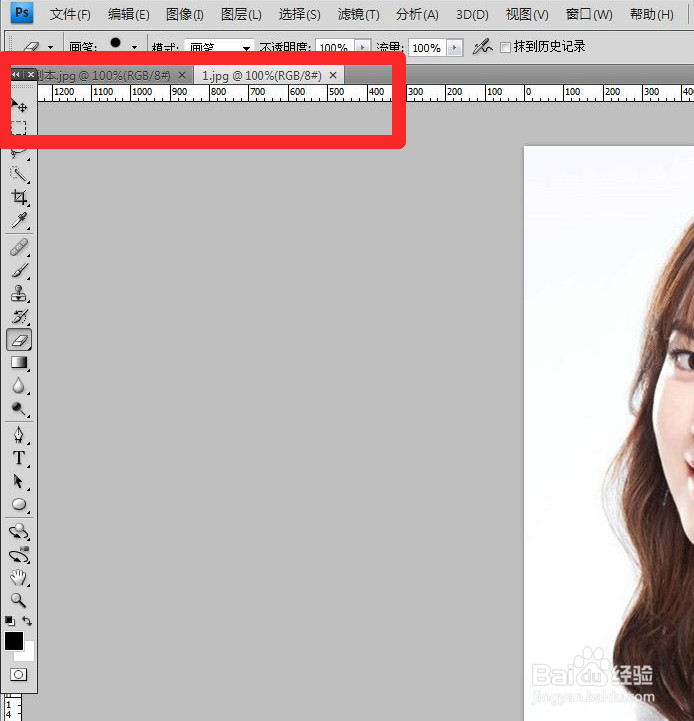This screenshot has height=721, width=694.
Task: Open the 视图(V) menu
Action: pyautogui.click(x=527, y=14)
